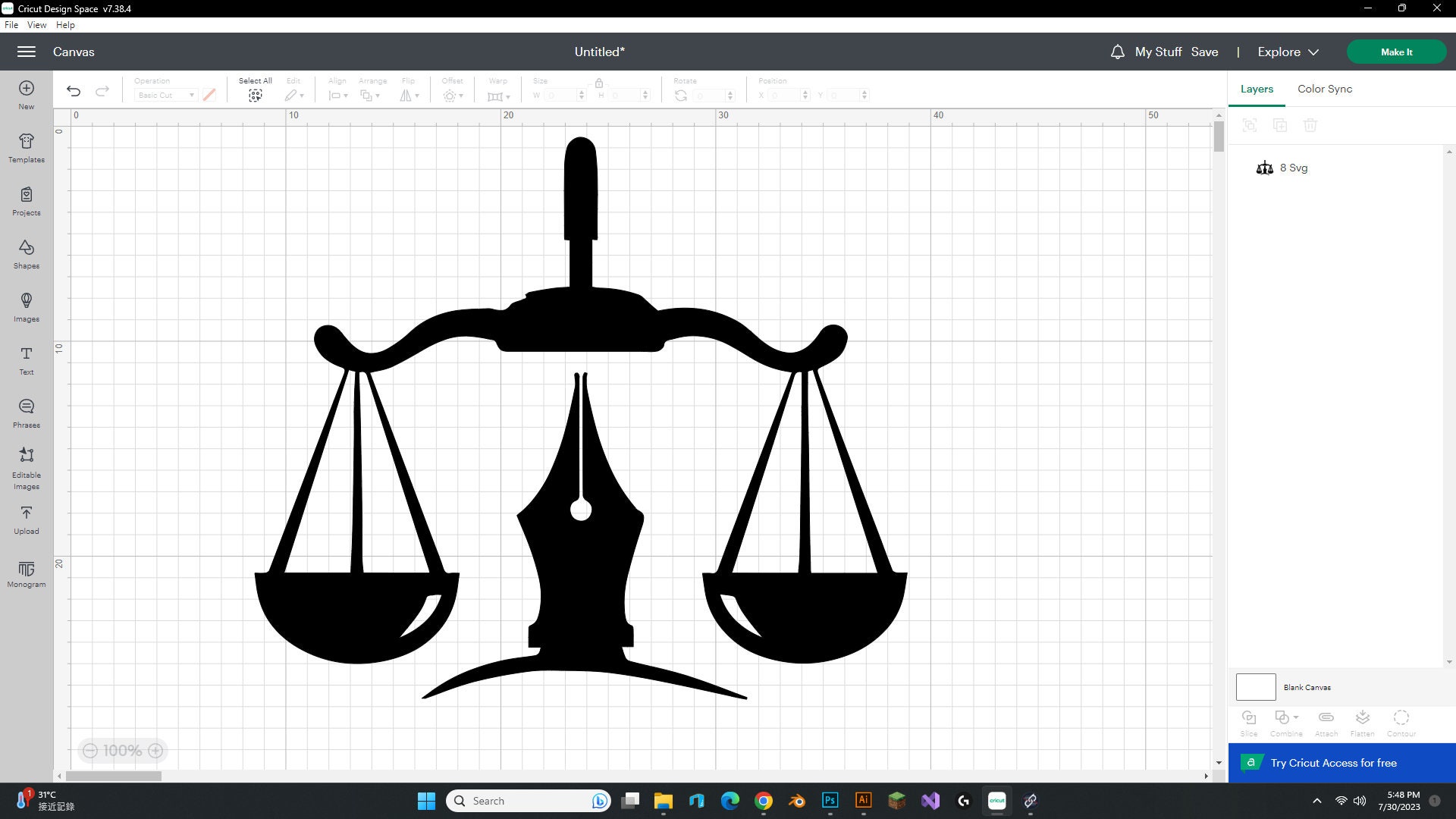Open the Shapes panel
This screenshot has width=1456, height=819.
26,254
